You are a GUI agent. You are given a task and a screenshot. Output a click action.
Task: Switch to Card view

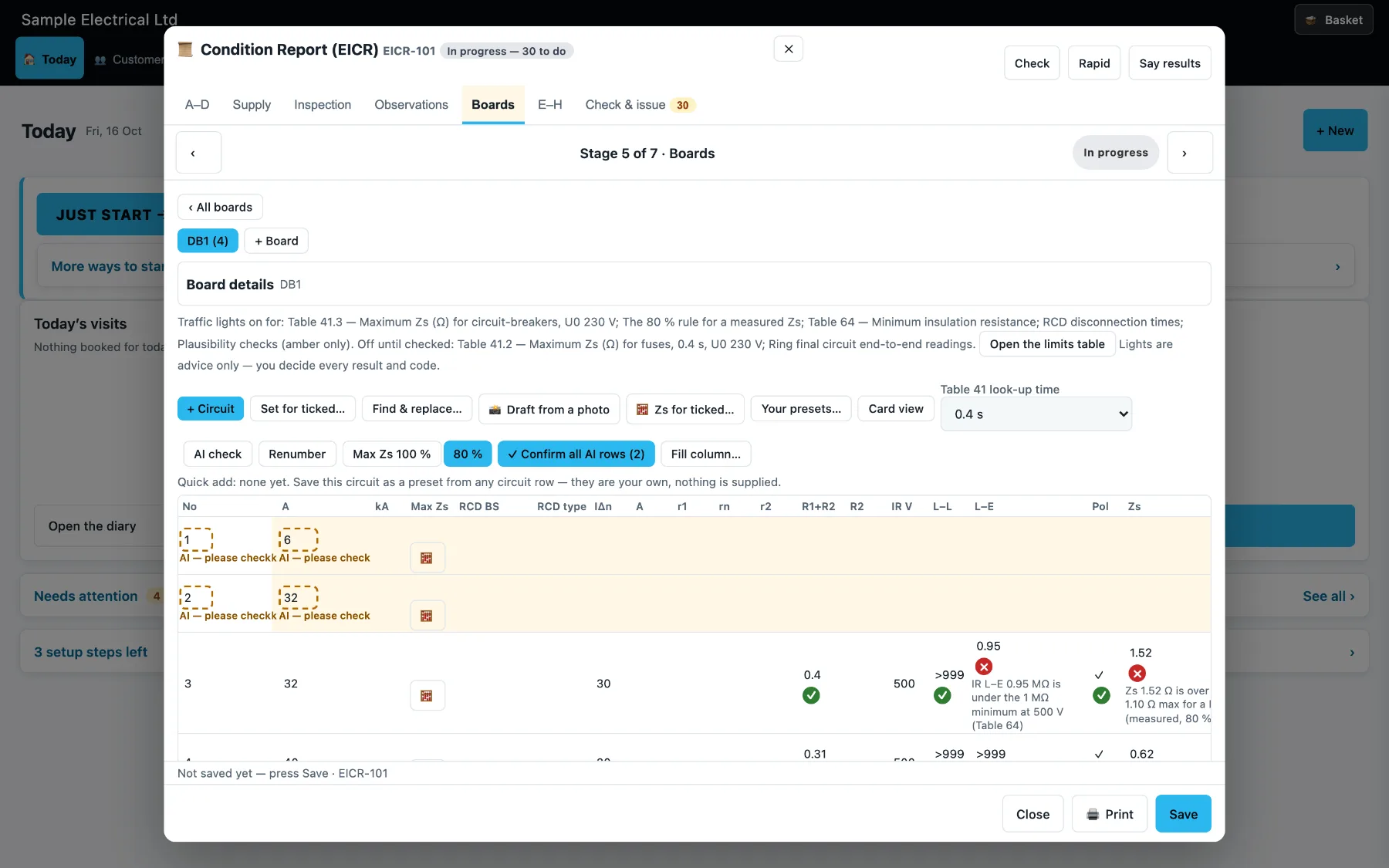[x=896, y=409]
